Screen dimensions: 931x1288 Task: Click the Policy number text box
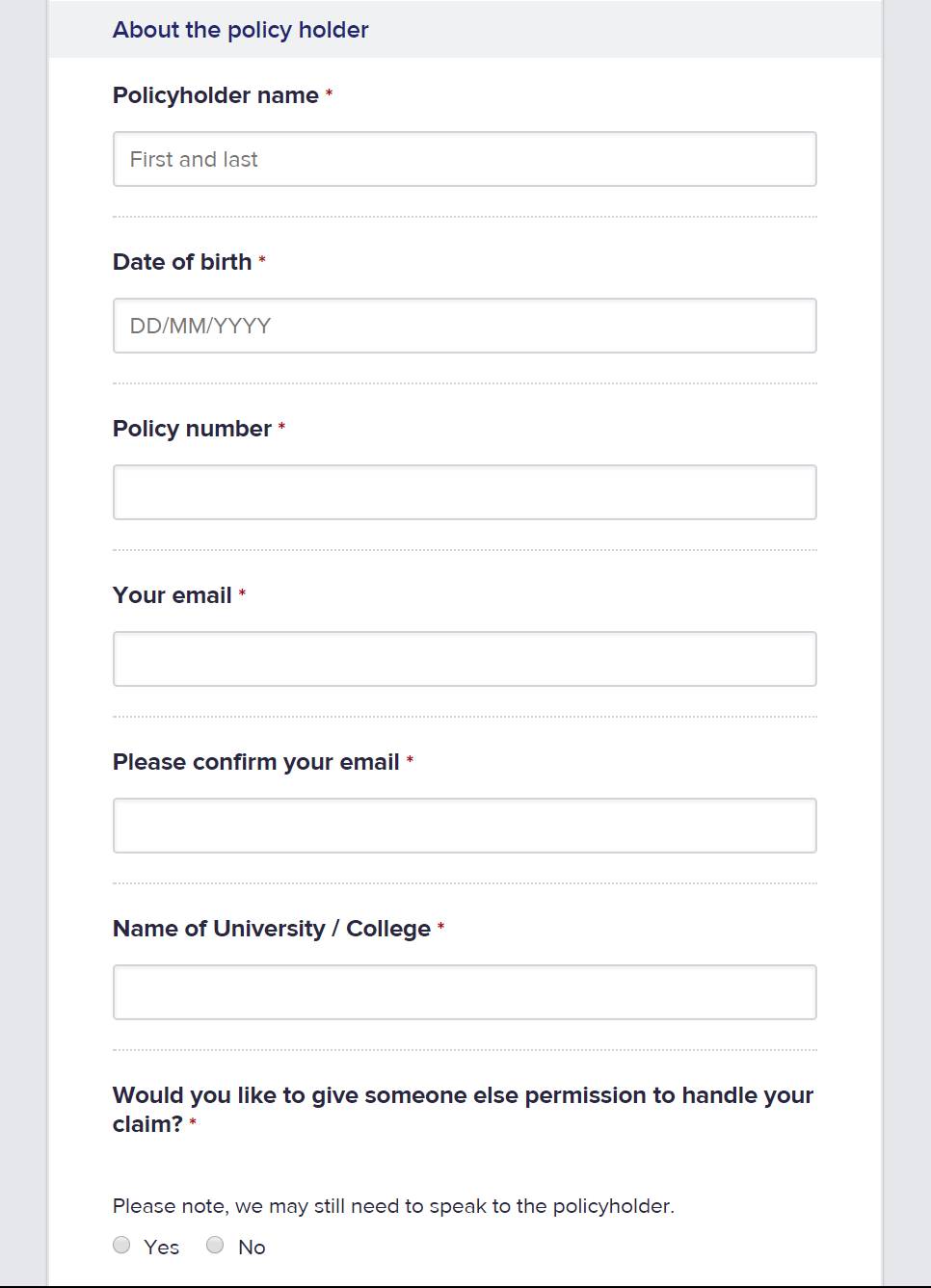[x=465, y=492]
